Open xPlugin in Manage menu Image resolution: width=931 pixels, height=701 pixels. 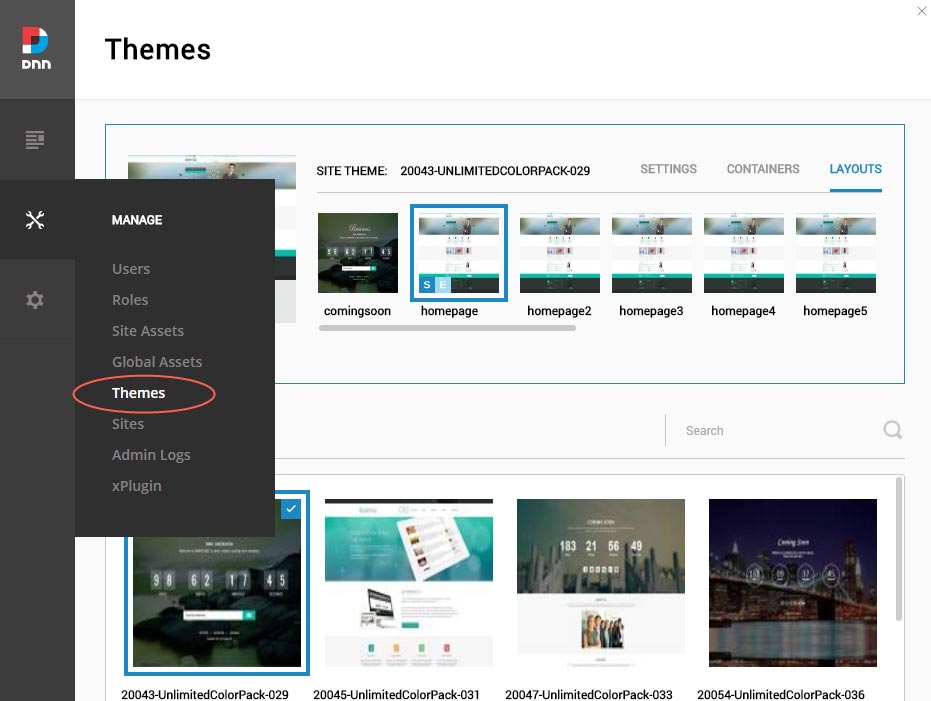point(137,486)
